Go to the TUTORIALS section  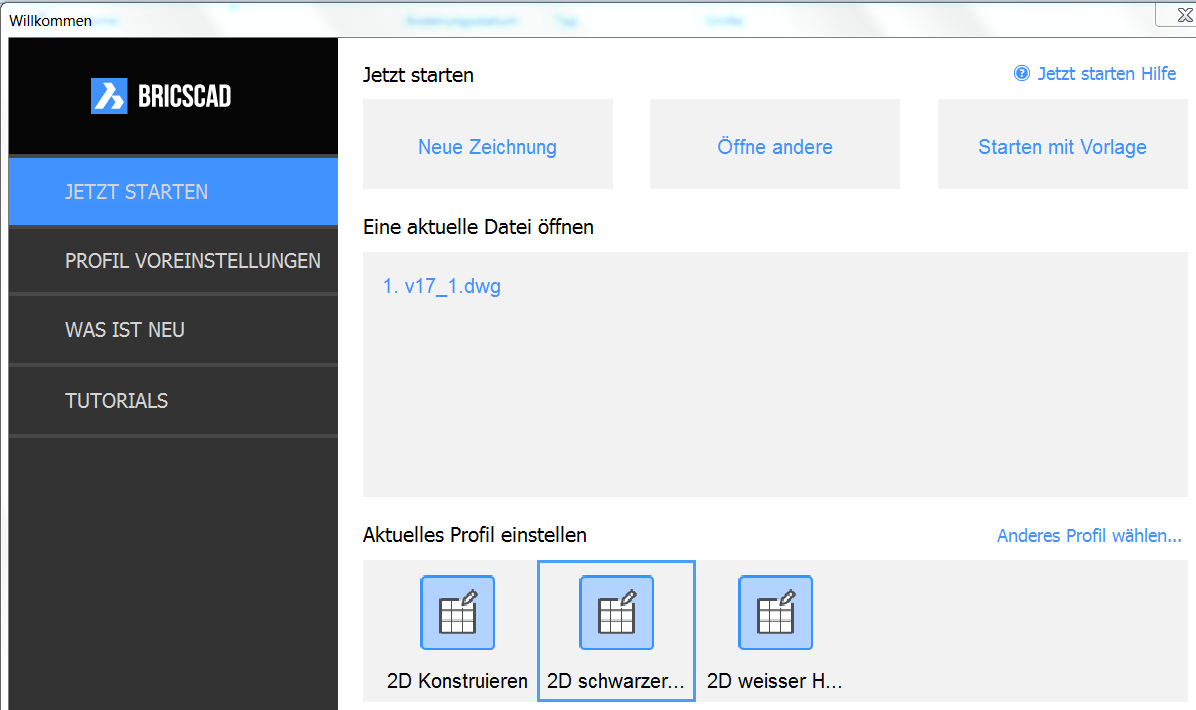[x=173, y=400]
